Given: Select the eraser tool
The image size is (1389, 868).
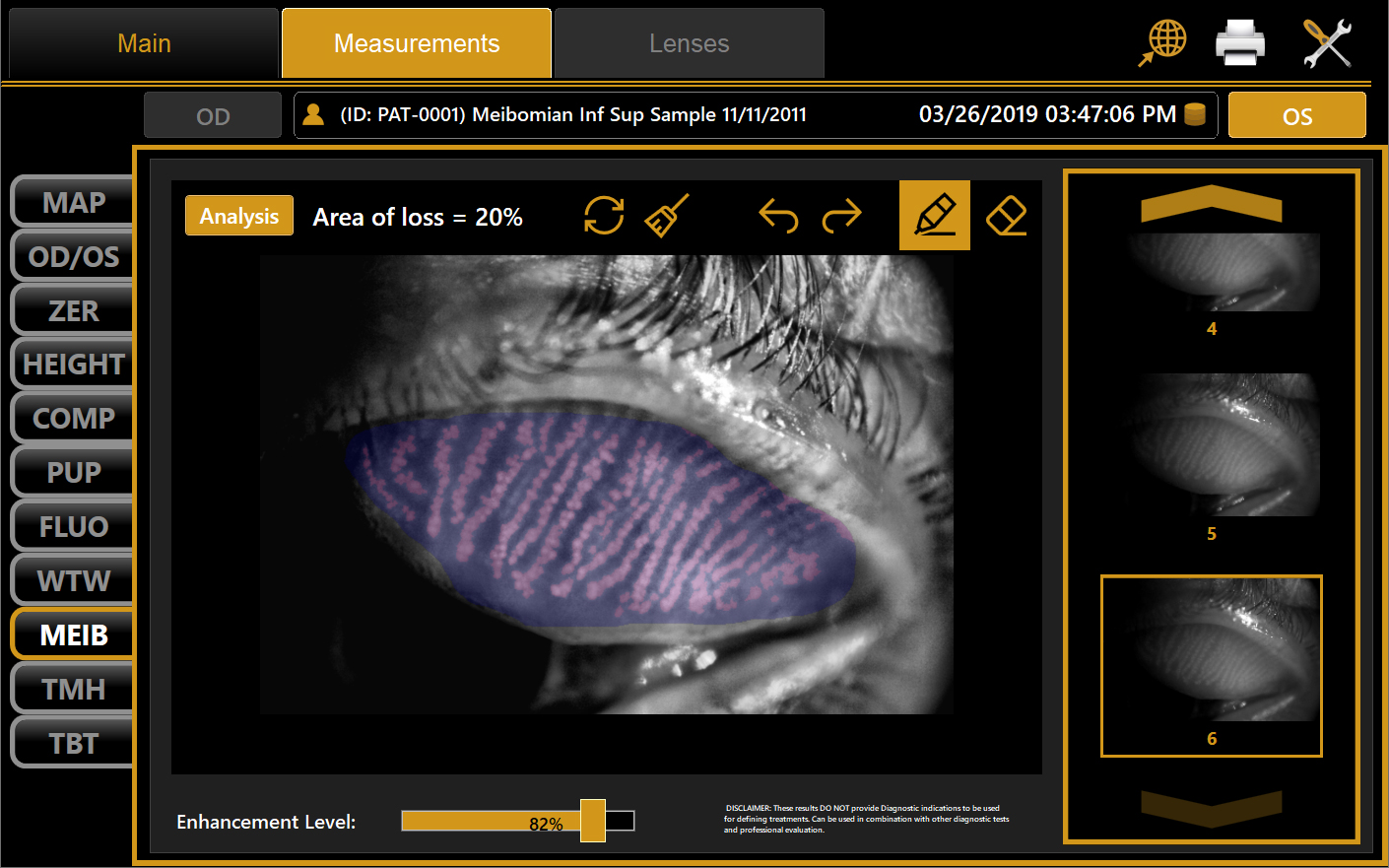Looking at the screenshot, I should (1006, 215).
